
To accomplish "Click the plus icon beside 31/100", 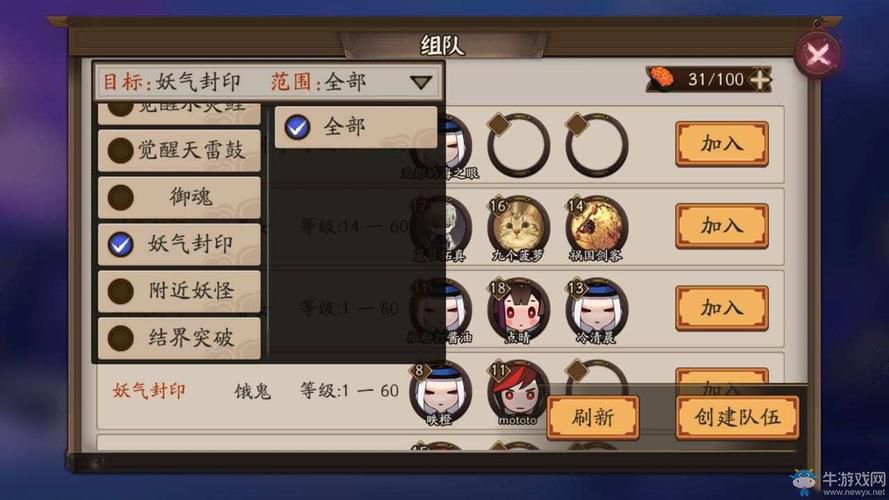I will (760, 79).
